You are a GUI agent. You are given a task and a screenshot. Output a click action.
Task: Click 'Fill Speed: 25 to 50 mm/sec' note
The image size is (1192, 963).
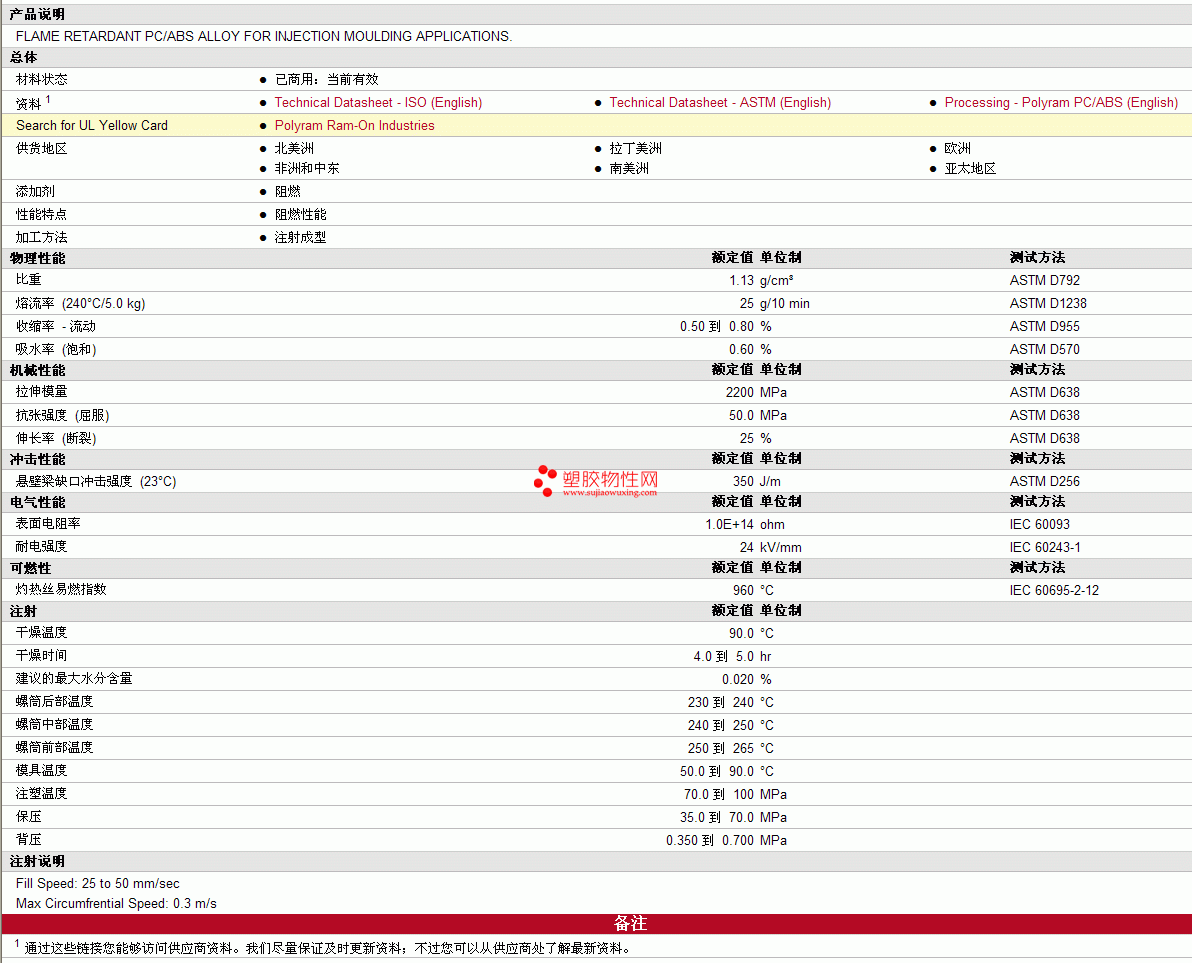(98, 883)
